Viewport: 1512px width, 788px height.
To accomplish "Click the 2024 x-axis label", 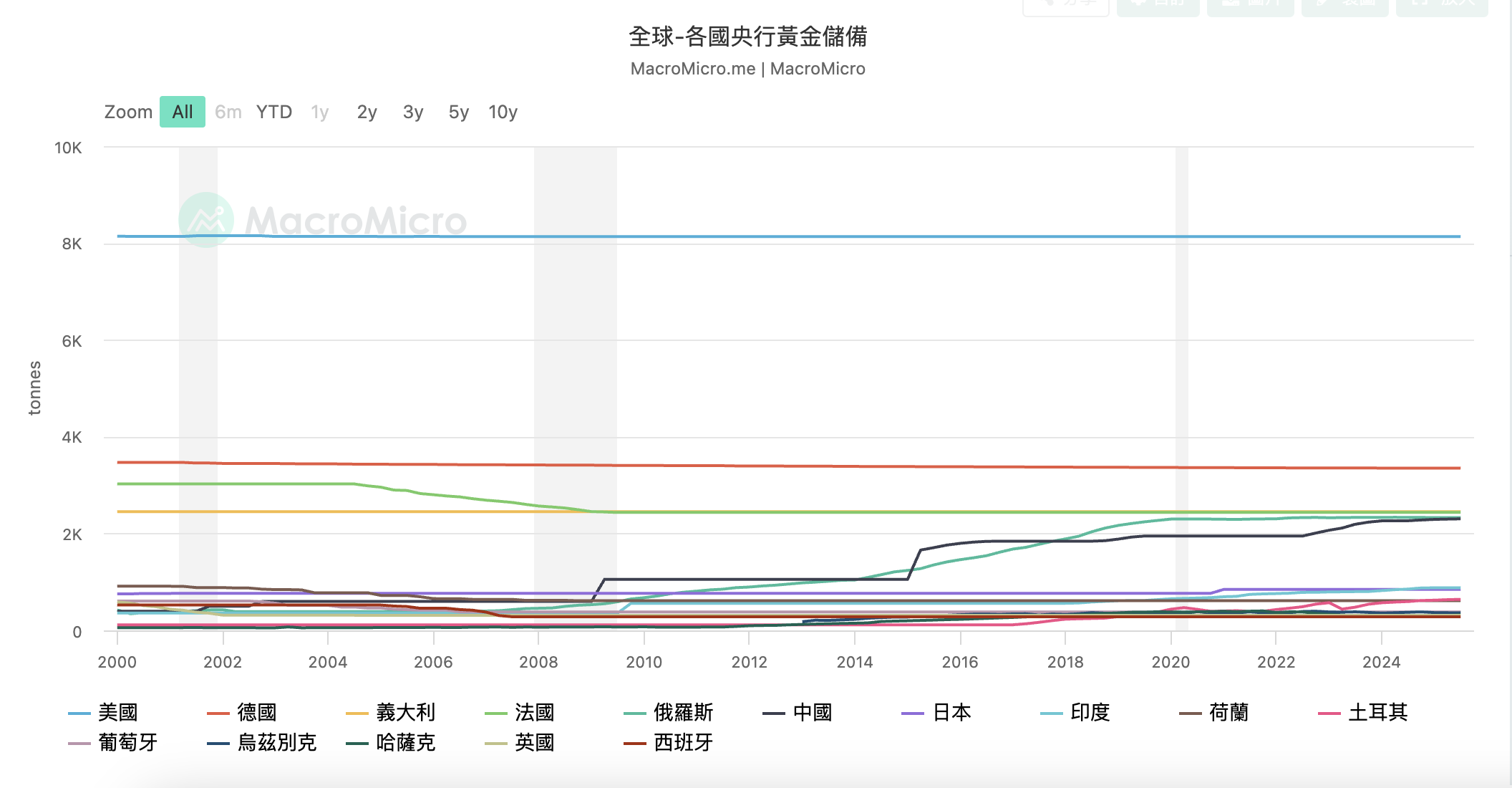I will [x=1382, y=662].
